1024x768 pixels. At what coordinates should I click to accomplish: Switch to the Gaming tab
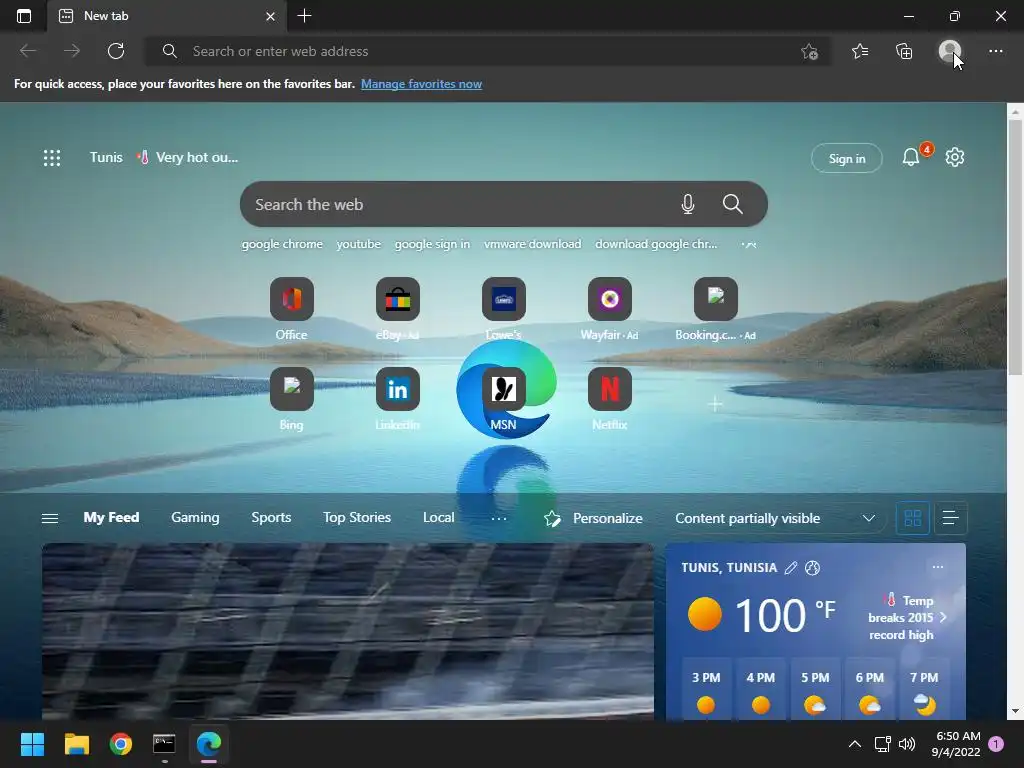tap(195, 517)
